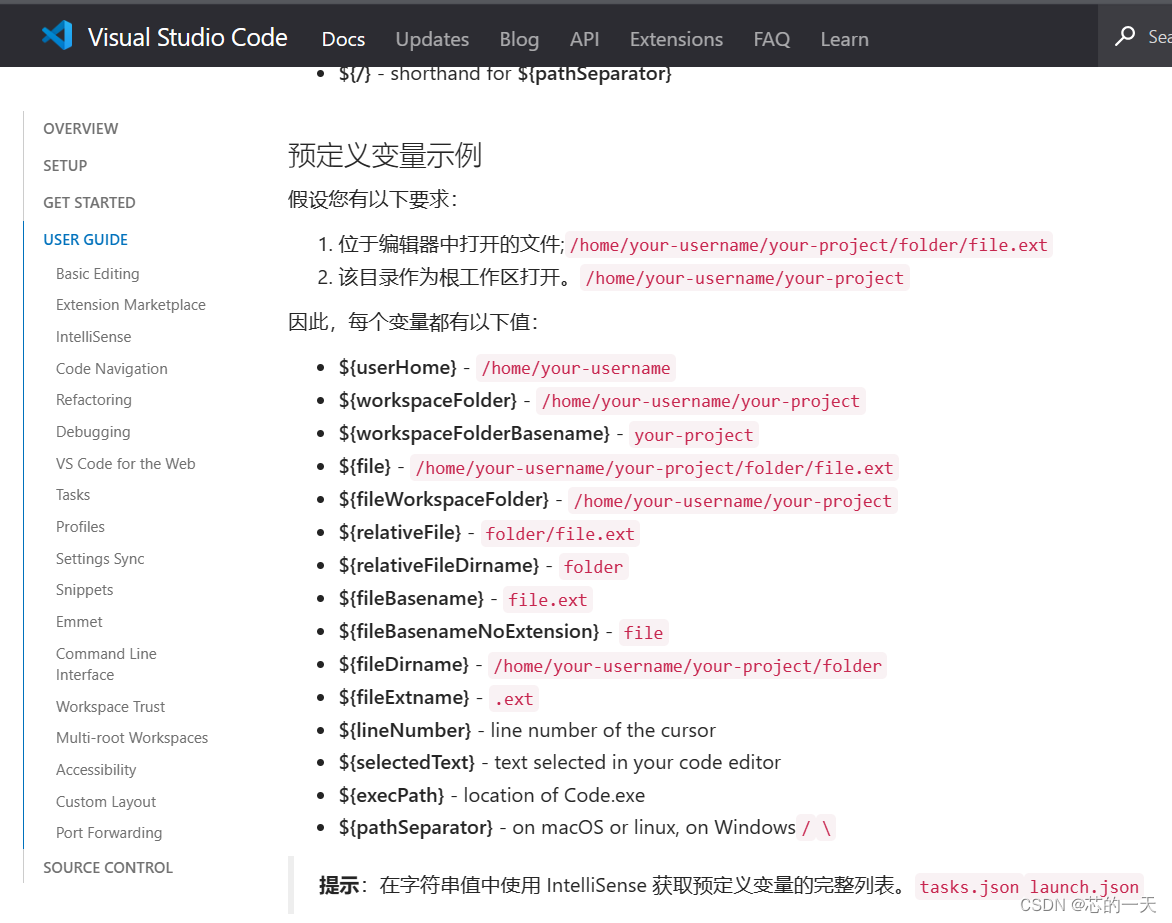Open the FAQ navigation tab

[771, 39]
